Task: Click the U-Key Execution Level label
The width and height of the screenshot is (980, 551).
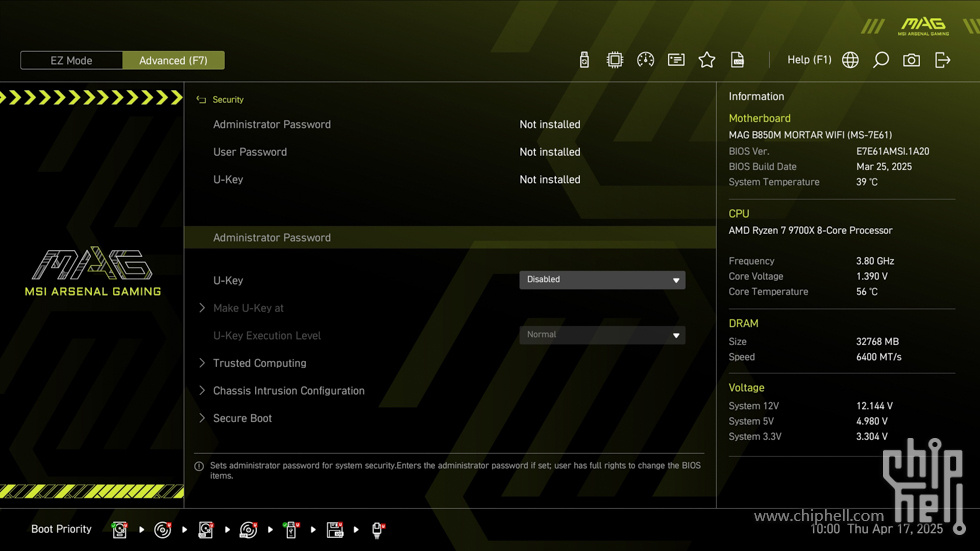Action: click(x=267, y=335)
